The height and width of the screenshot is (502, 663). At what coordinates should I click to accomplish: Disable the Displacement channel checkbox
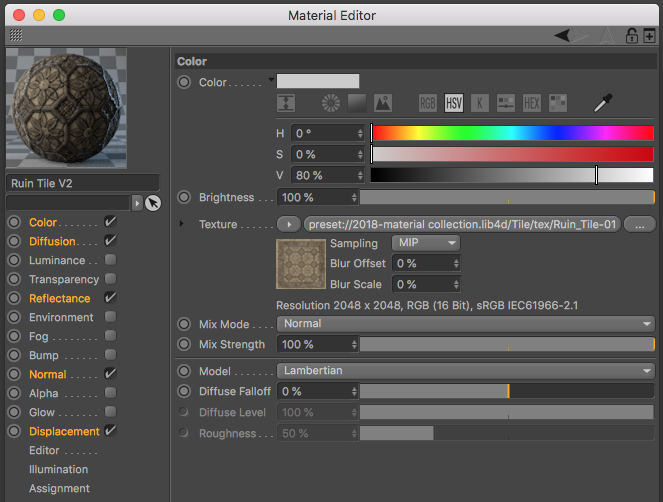pyautogui.click(x=110, y=431)
